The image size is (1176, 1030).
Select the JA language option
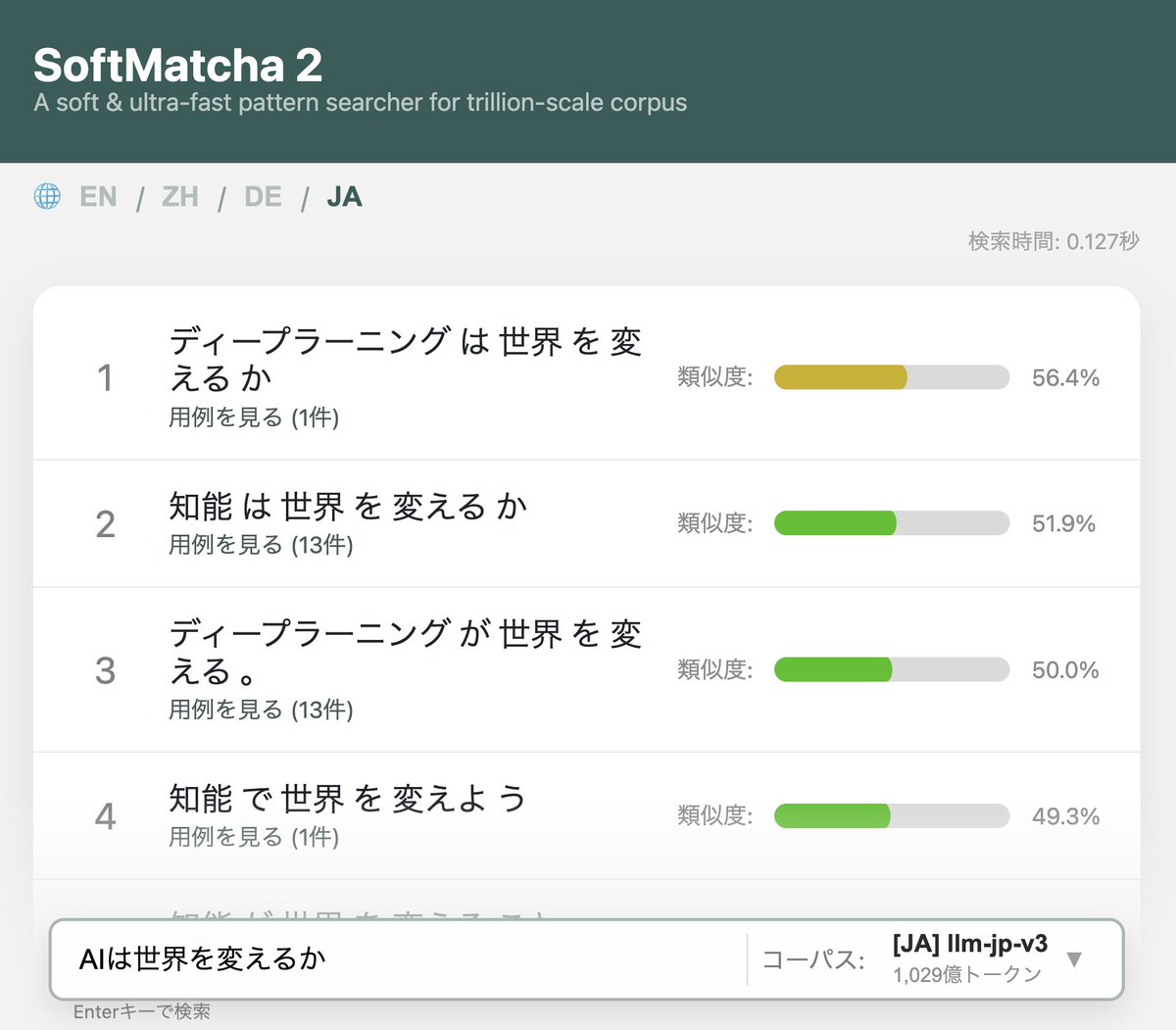[344, 196]
